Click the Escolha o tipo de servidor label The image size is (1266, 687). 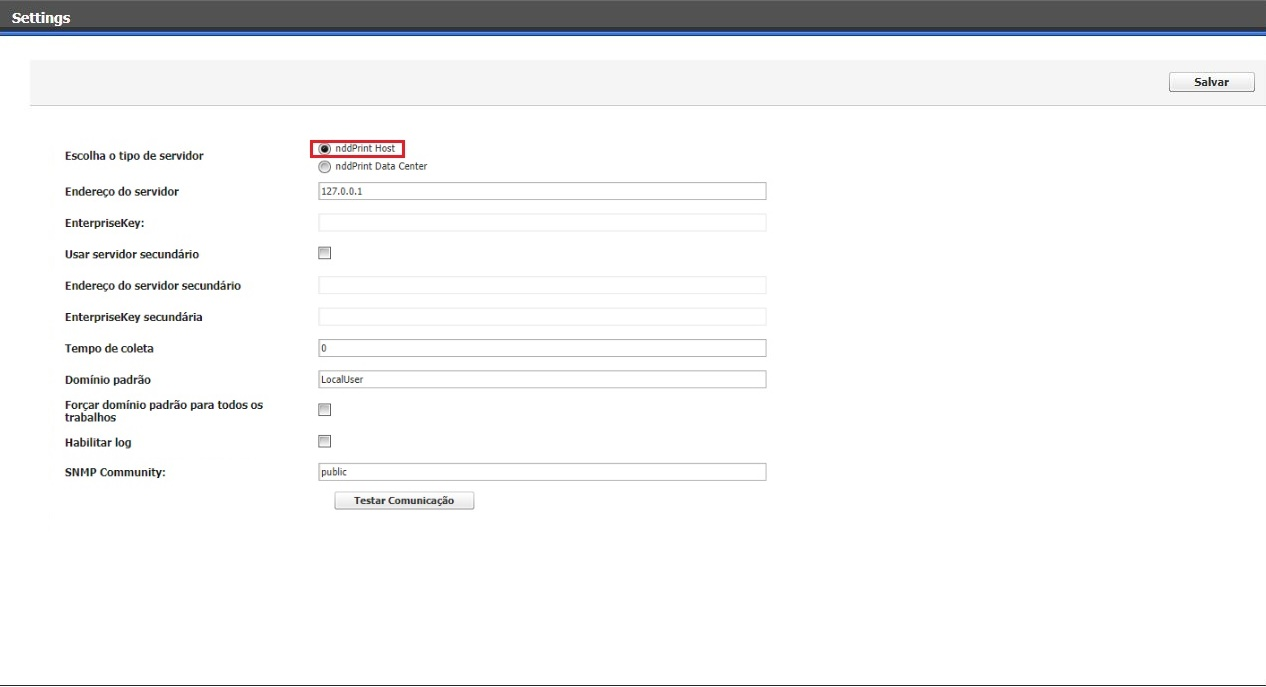coord(134,156)
